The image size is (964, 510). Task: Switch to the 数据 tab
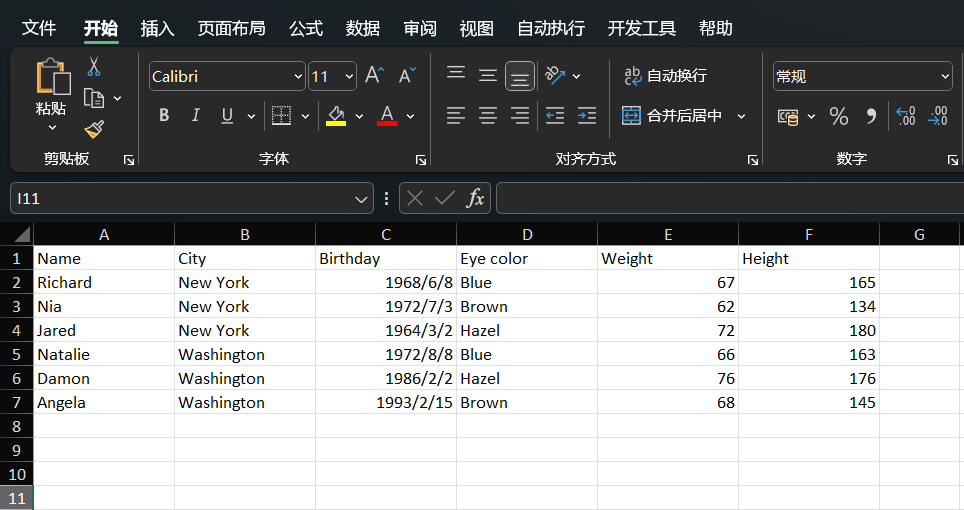(362, 28)
